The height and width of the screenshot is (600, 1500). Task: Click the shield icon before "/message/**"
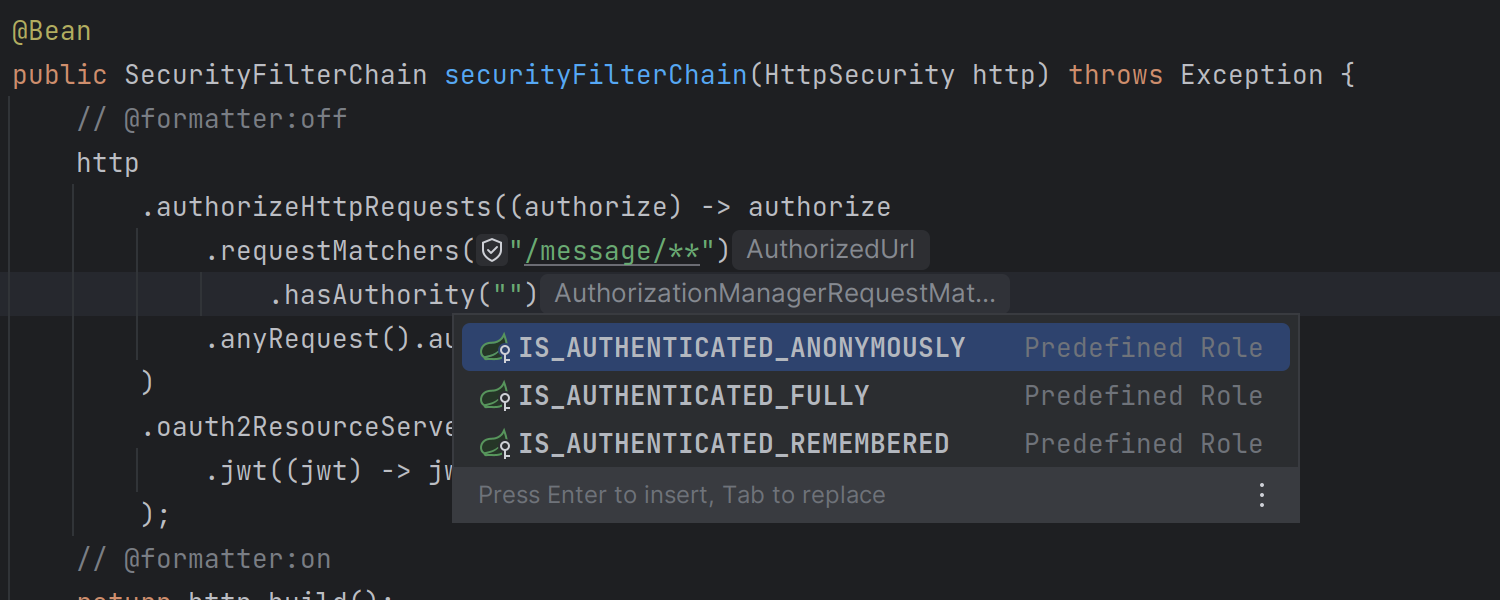[x=492, y=250]
